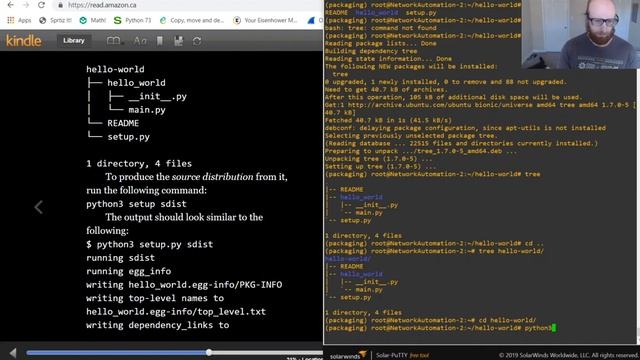Click 'python3 setup sdist' book text
The width and height of the screenshot is (640, 360).
point(136,204)
